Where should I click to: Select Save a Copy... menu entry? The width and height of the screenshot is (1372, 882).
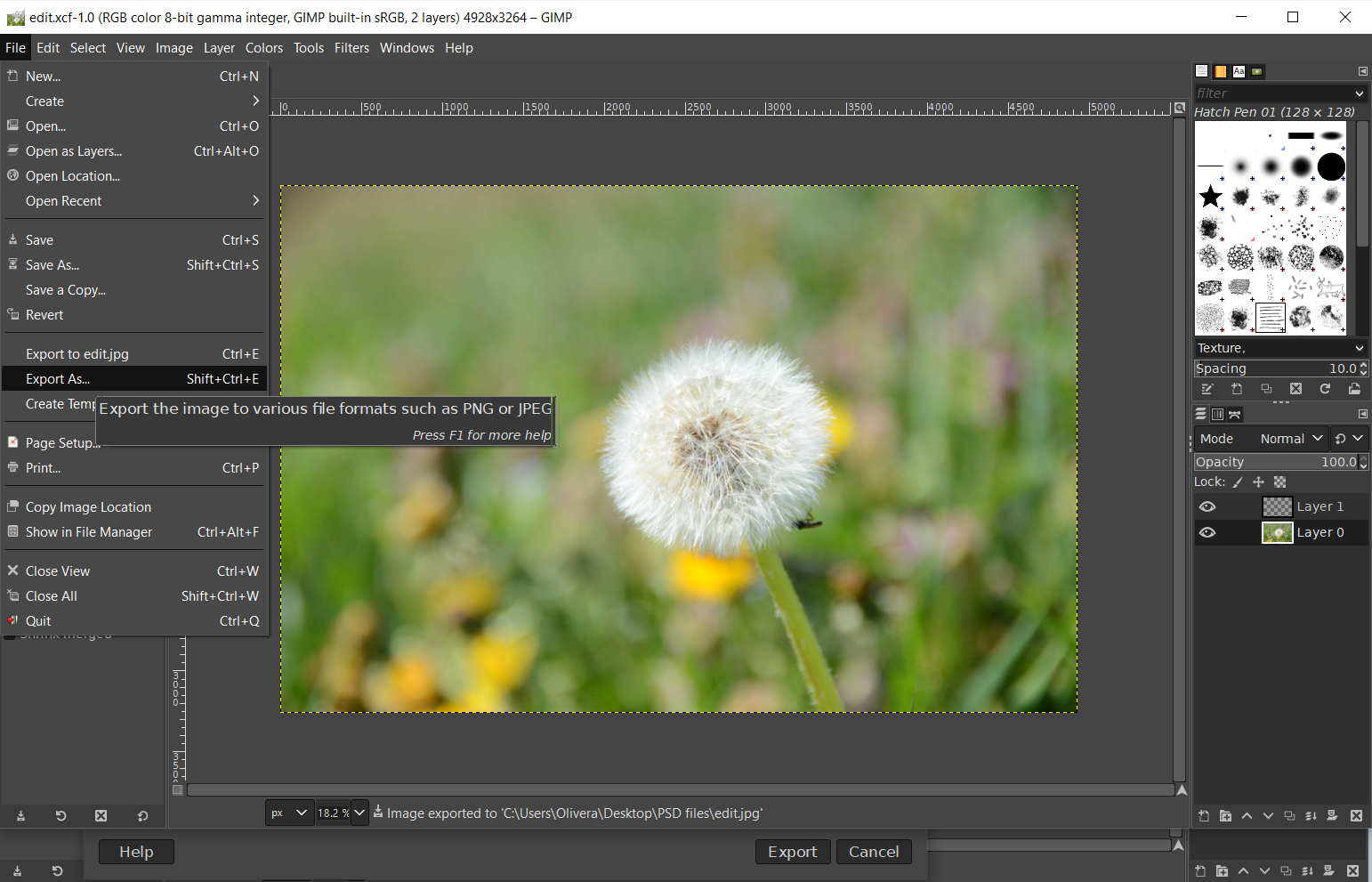[x=65, y=290]
